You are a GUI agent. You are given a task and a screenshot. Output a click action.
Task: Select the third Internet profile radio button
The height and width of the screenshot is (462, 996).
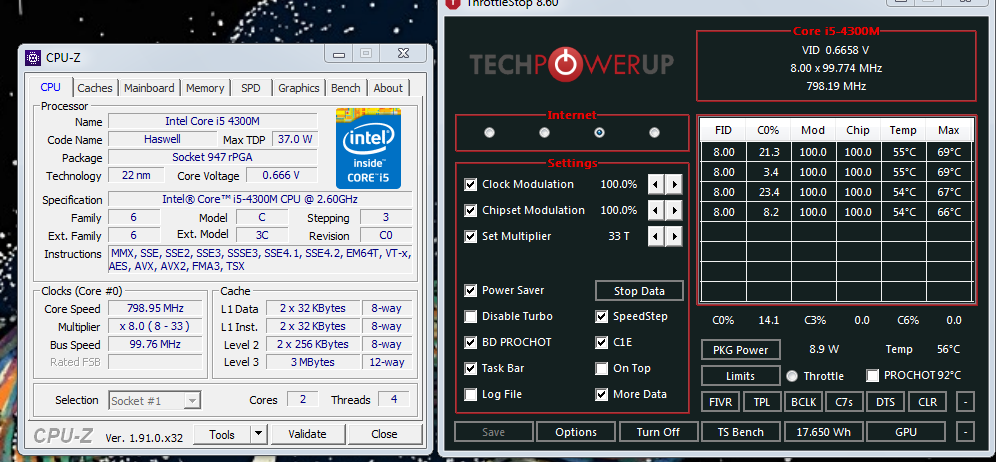(599, 133)
